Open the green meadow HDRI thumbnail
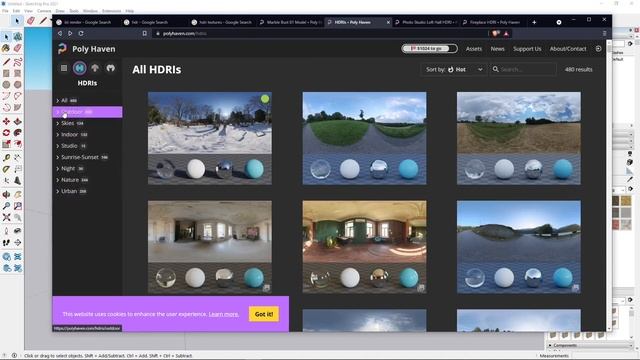640x360 pixels. tap(364, 138)
